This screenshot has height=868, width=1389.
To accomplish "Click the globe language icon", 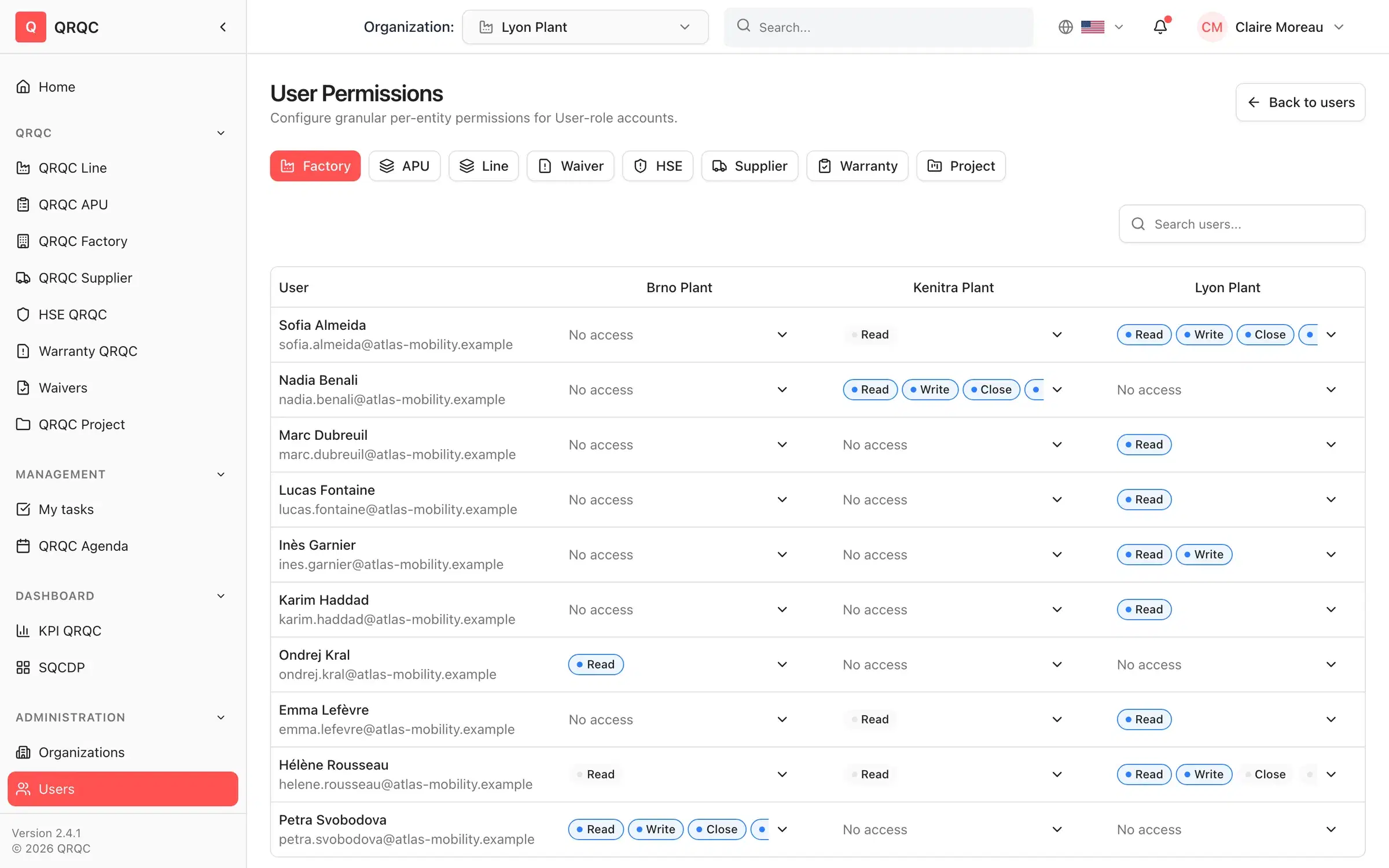I will tap(1065, 27).
